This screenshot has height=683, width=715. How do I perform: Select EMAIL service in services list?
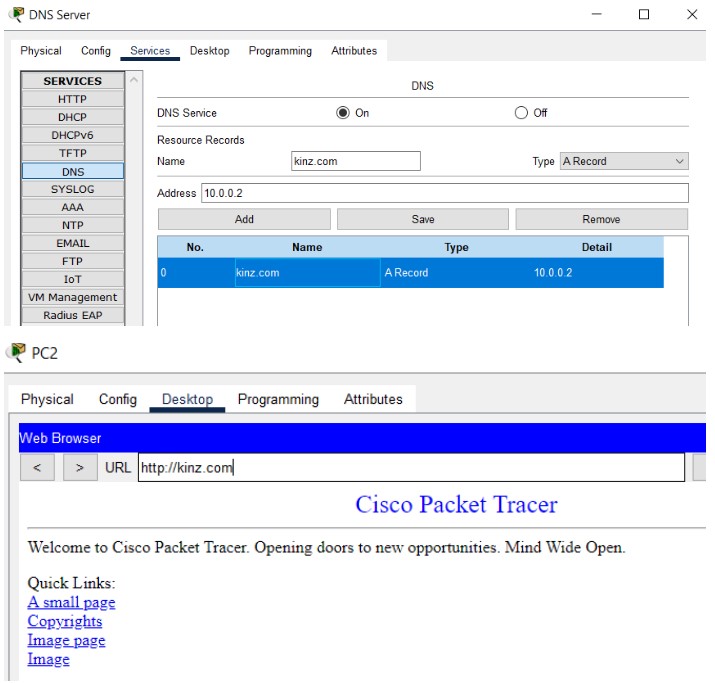[73, 243]
